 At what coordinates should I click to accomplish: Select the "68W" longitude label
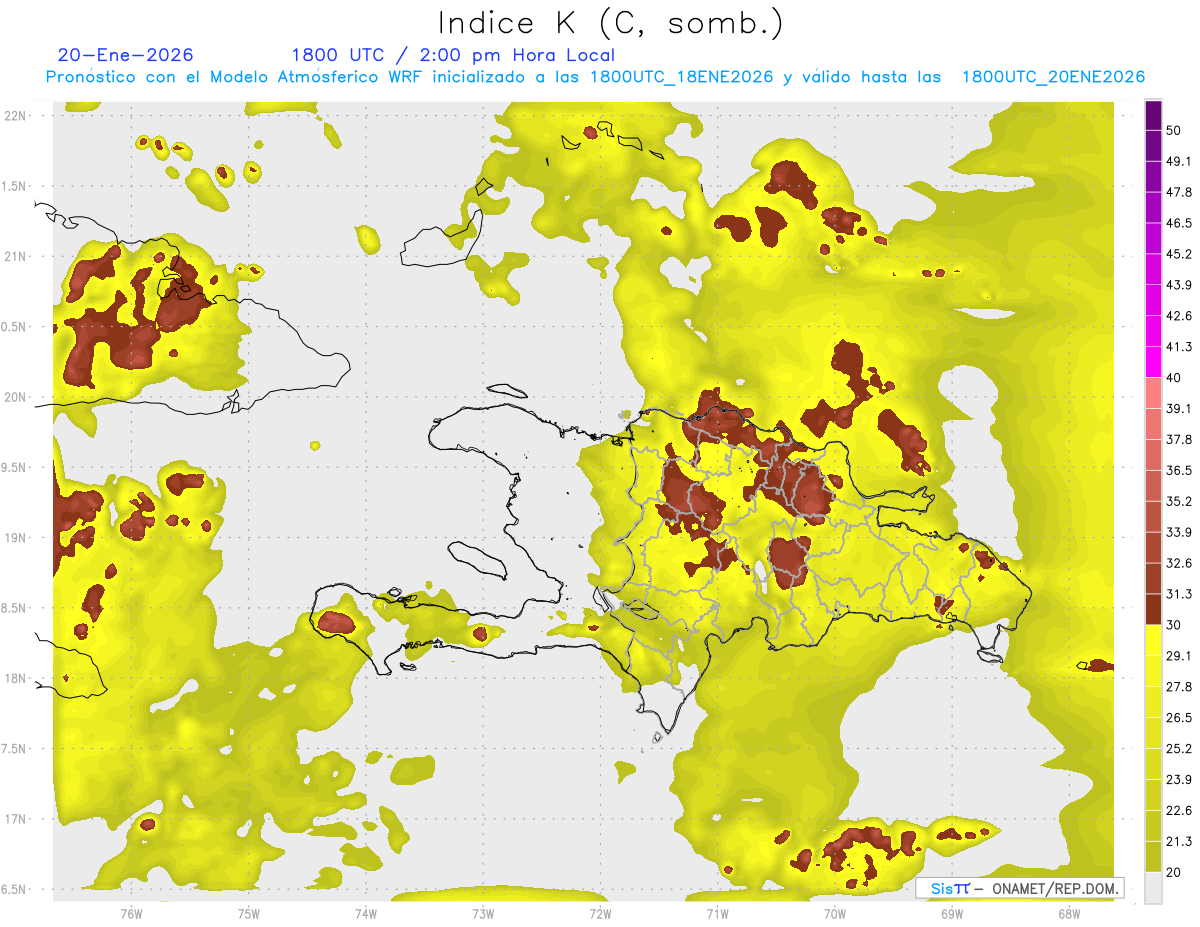click(x=1069, y=913)
